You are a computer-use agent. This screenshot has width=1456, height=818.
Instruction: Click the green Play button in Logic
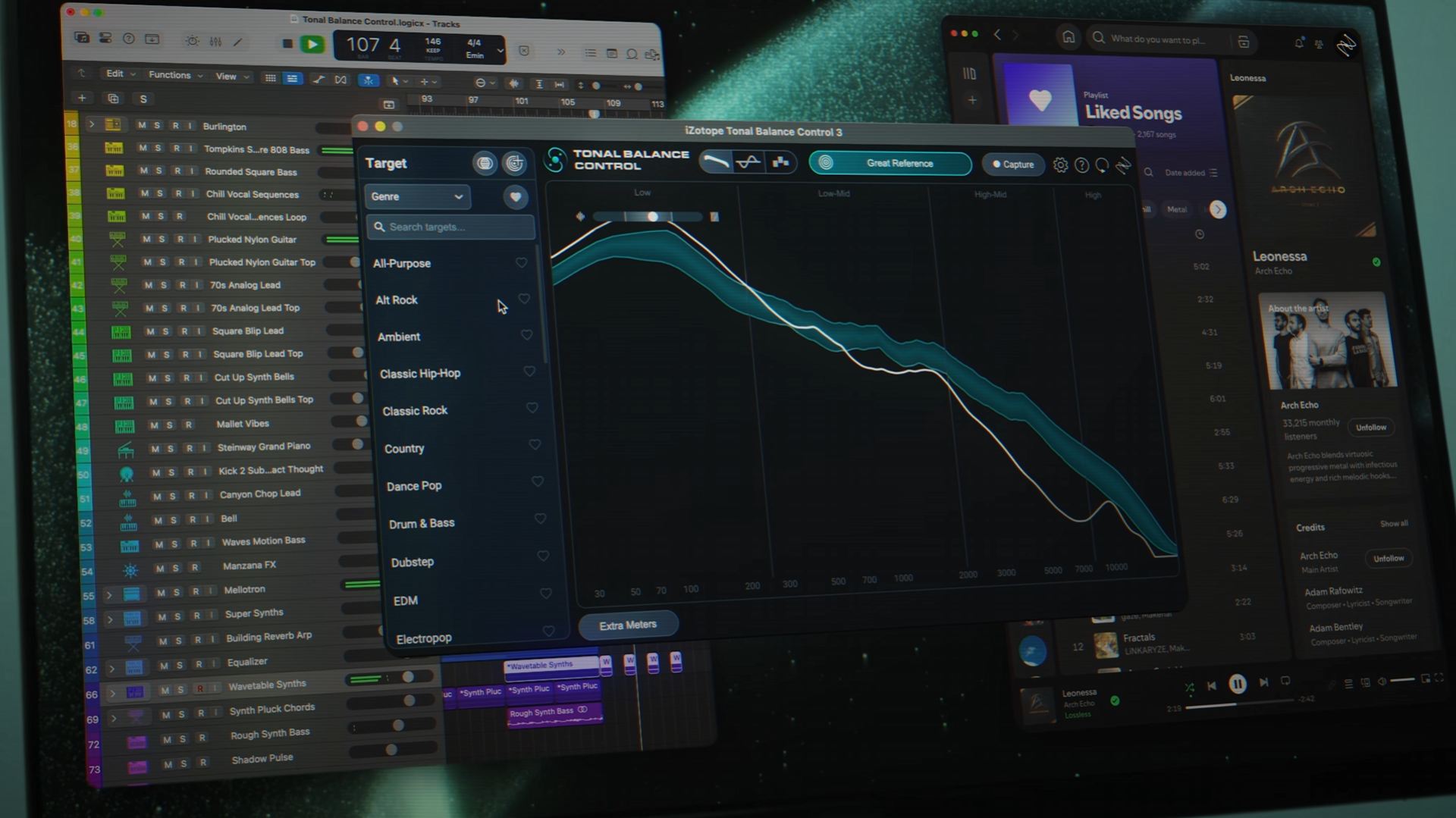coord(312,45)
